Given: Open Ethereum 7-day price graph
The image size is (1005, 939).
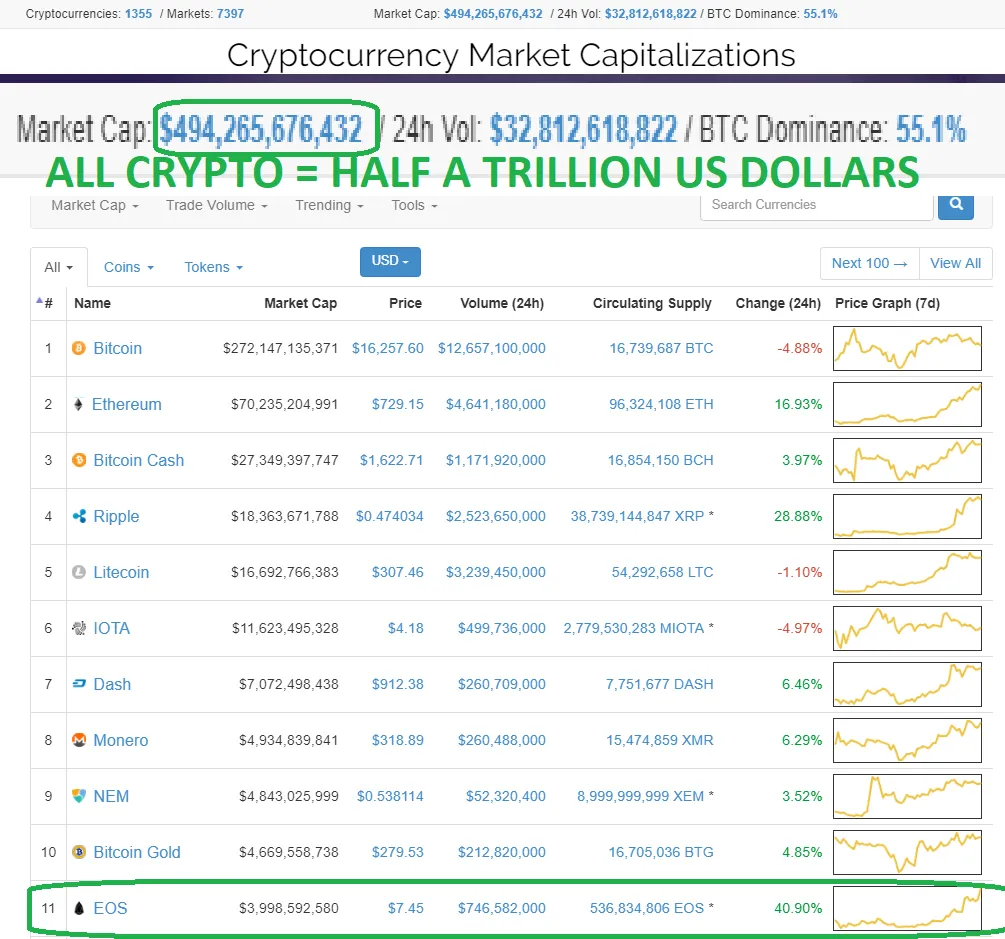Looking at the screenshot, I should (x=907, y=404).
